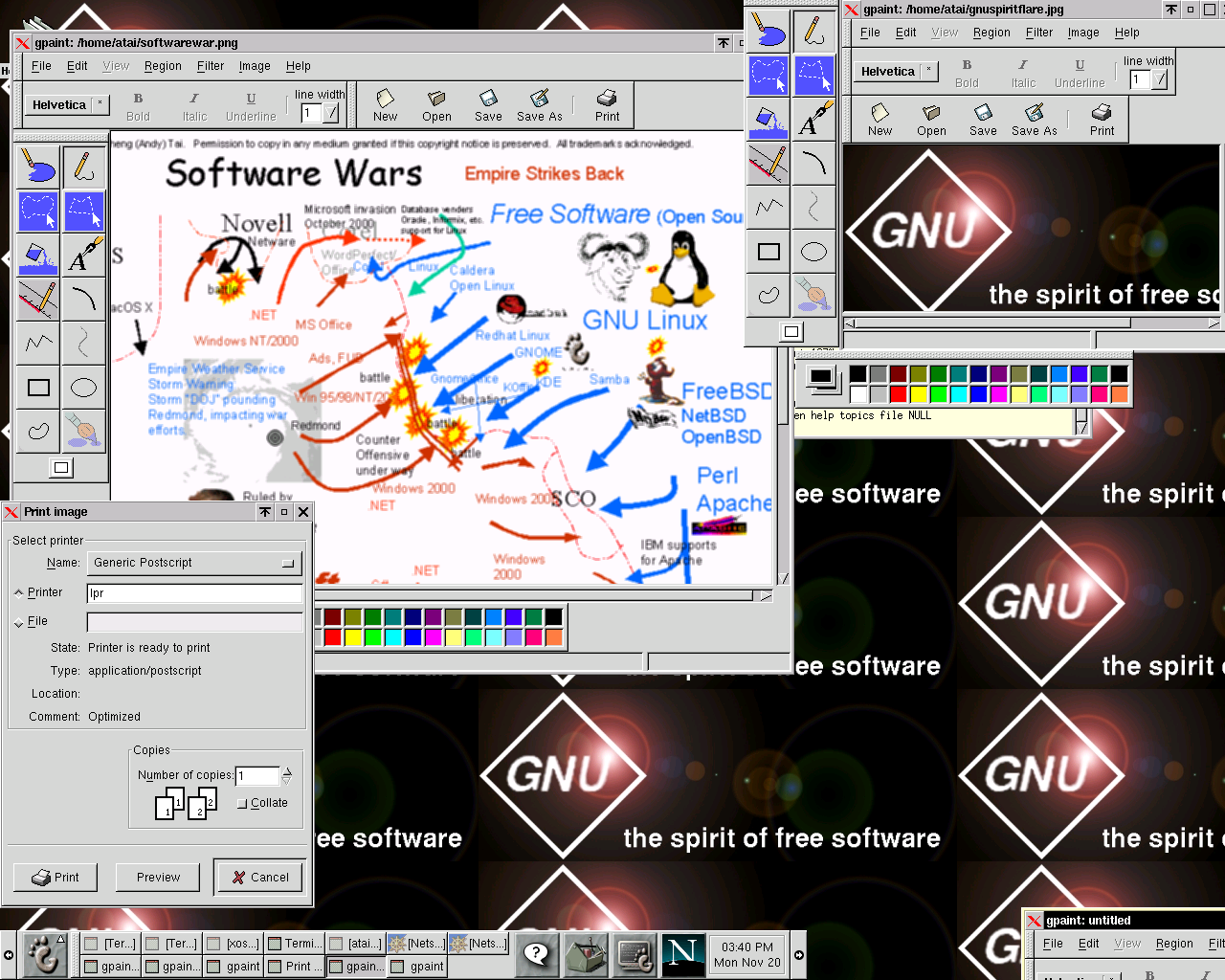1225x980 pixels.
Task: Pick the ellipse tool in gnuspiritflare tool palette
Action: coord(813,252)
